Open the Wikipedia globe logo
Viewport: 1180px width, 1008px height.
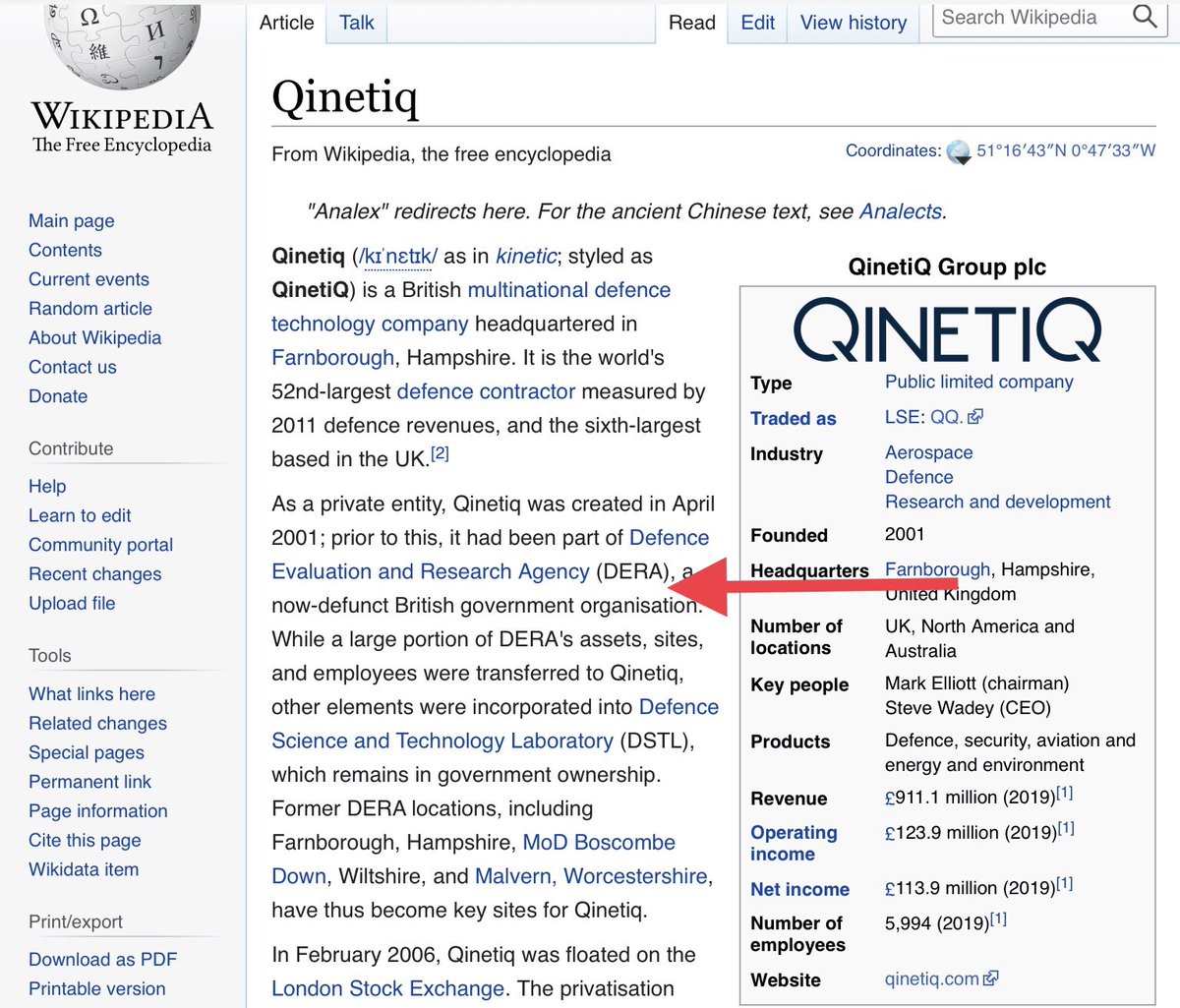(x=122, y=44)
